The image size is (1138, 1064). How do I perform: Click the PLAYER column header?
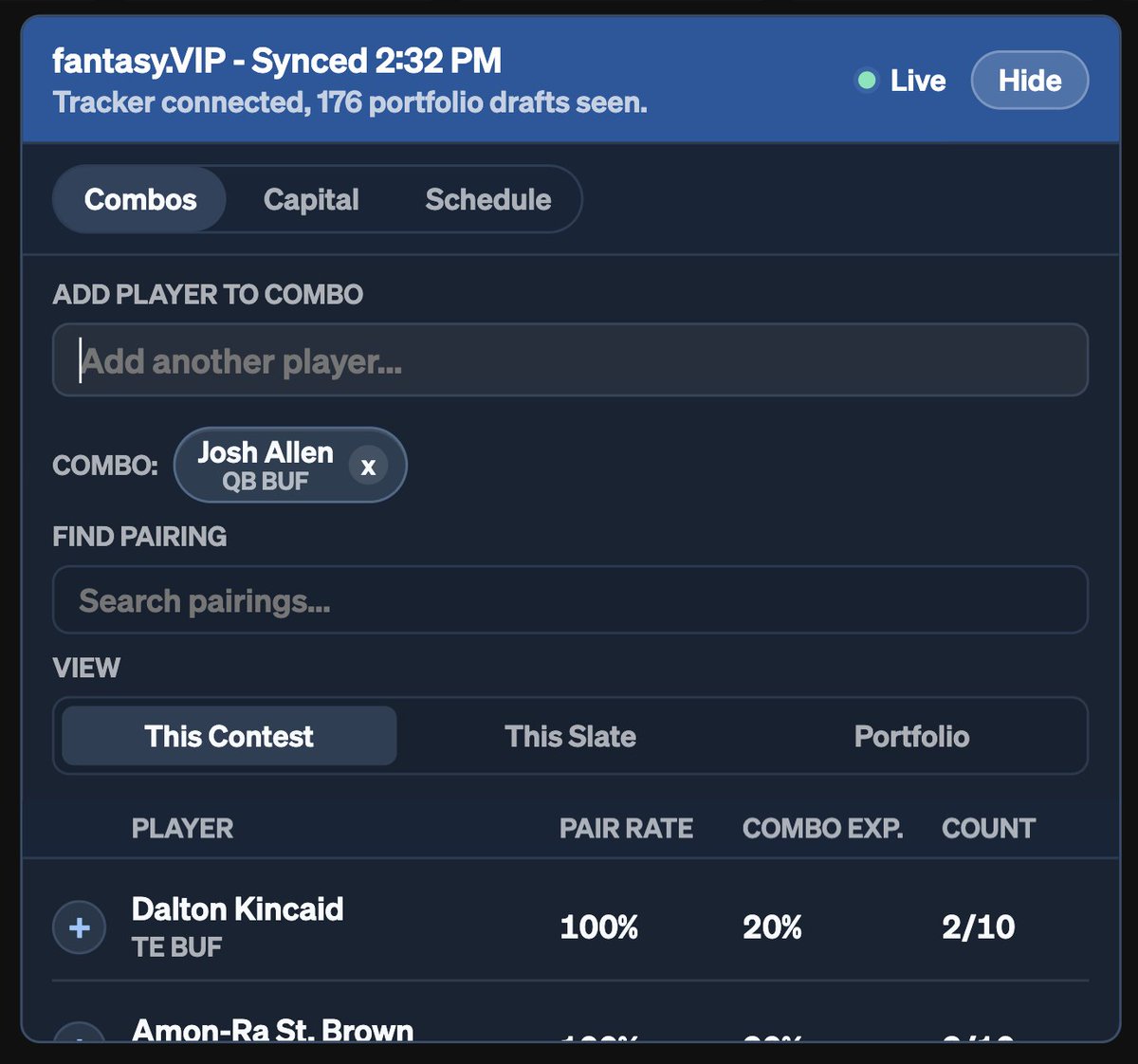(x=182, y=828)
